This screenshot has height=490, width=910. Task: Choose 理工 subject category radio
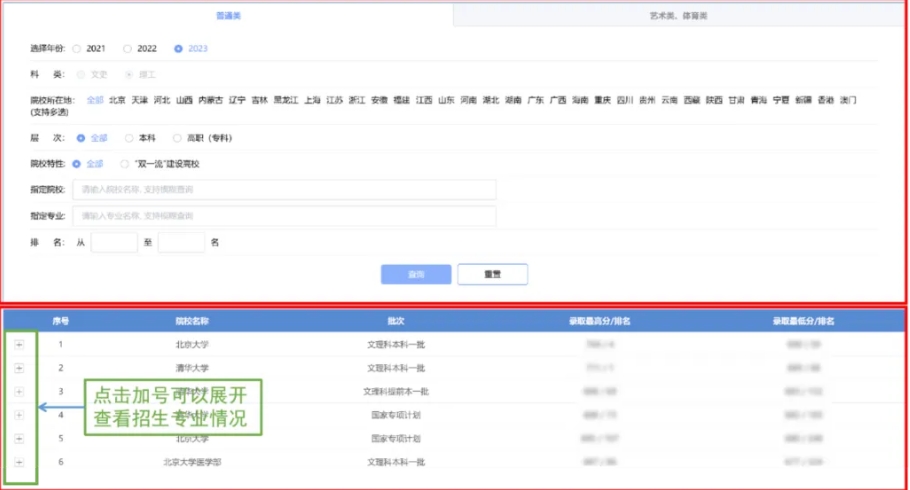pos(129,74)
